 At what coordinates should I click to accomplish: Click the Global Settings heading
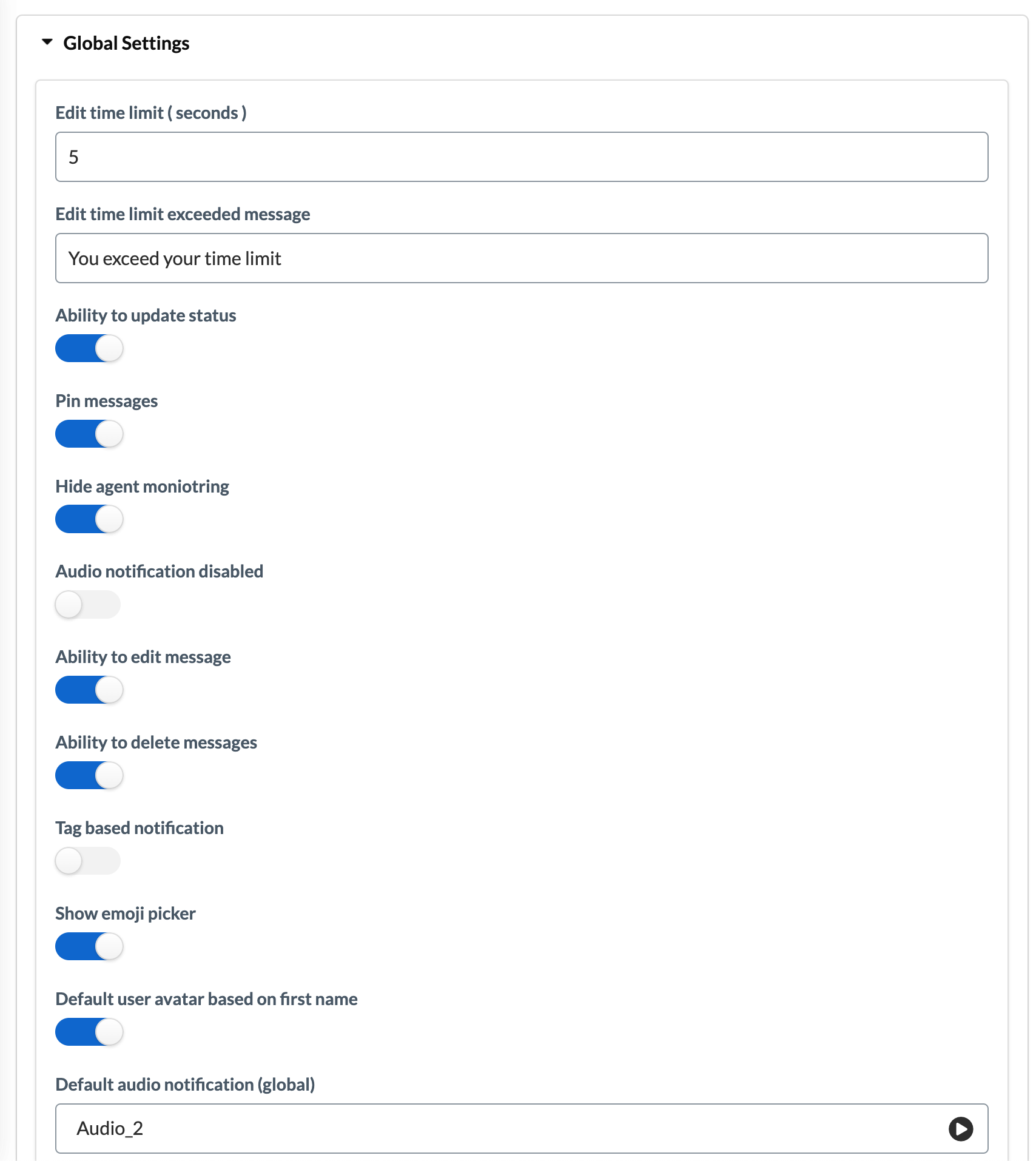pyautogui.click(x=126, y=43)
